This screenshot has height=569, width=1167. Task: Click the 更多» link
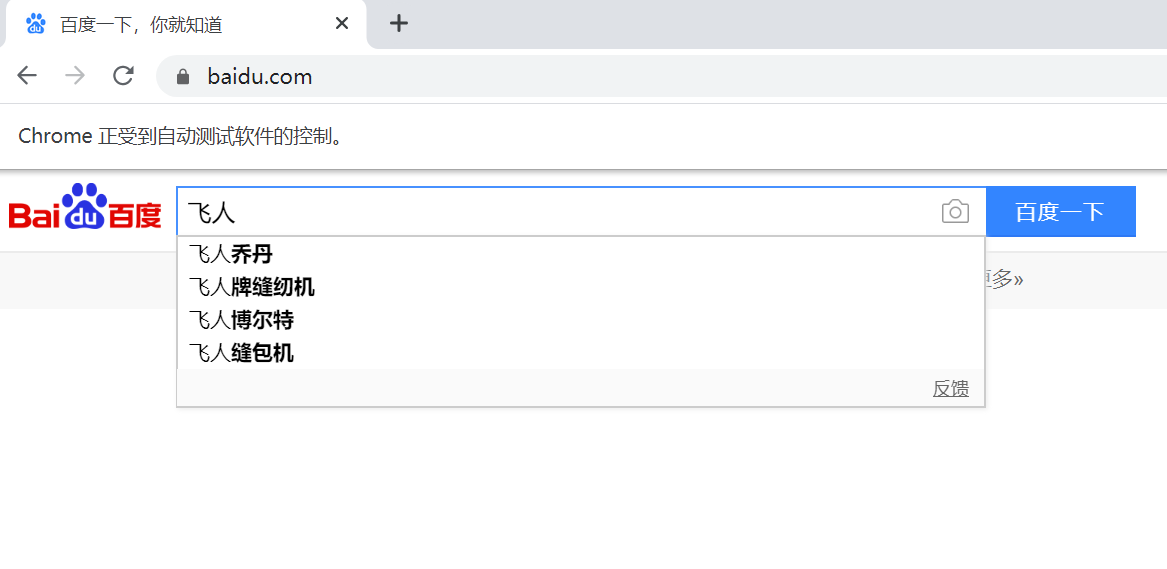[x=1005, y=279]
